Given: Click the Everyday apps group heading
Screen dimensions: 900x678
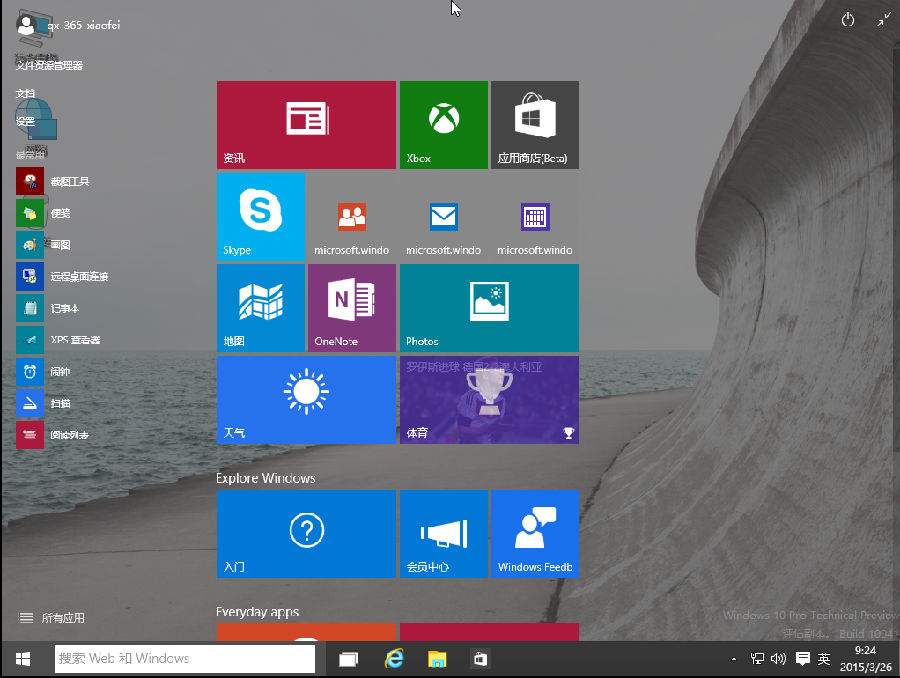Looking at the screenshot, I should click(258, 612).
